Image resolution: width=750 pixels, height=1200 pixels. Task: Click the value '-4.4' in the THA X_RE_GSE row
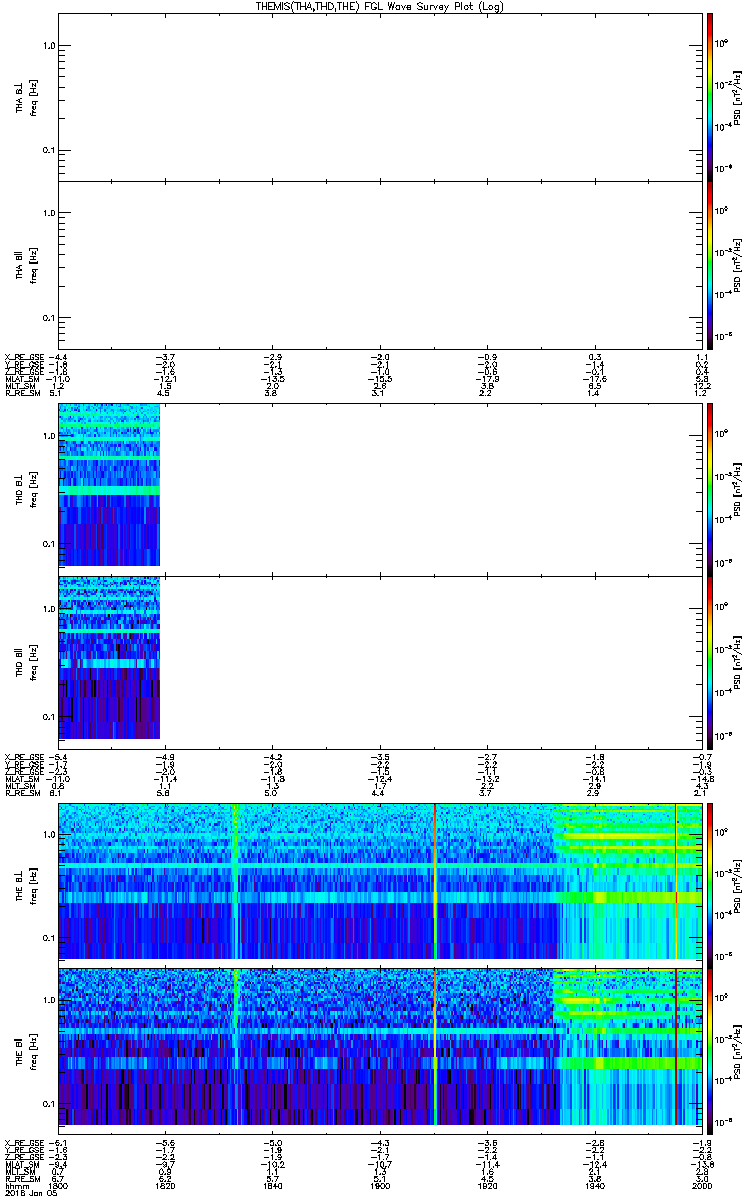[59, 357]
